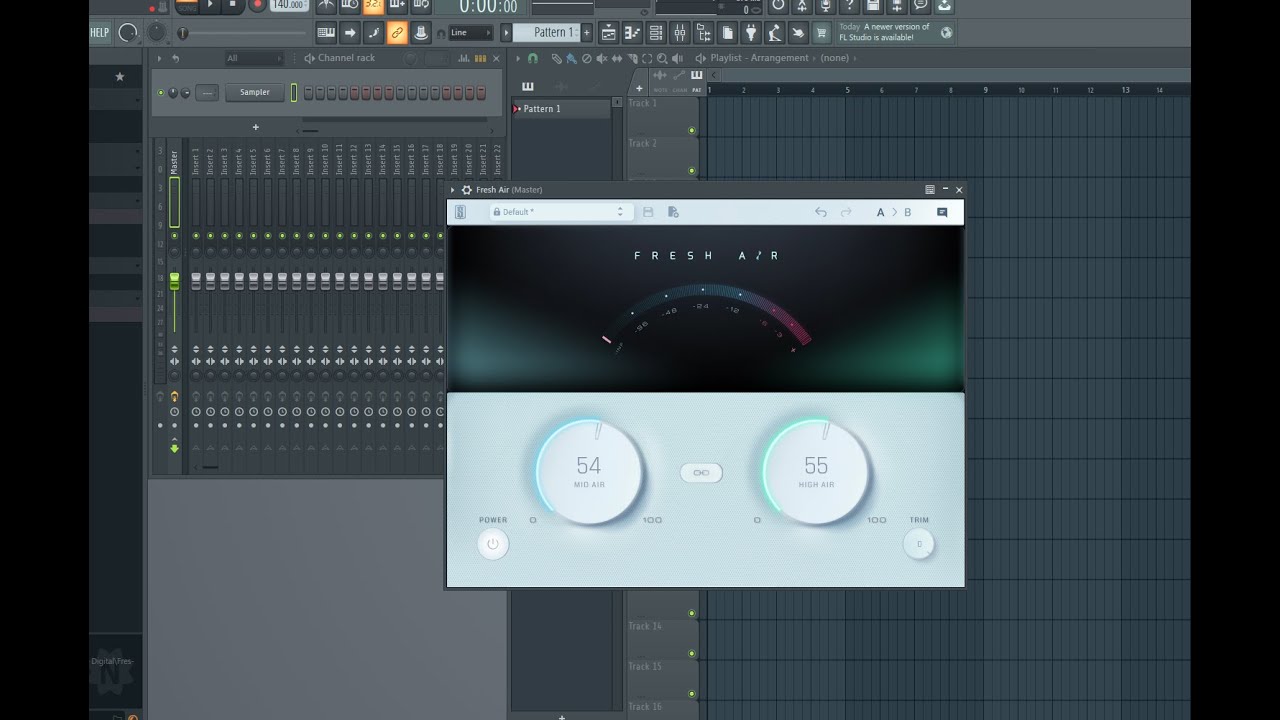Click the Fresh Air save-as preset icon
The height and width of the screenshot is (720, 1280).
click(673, 212)
